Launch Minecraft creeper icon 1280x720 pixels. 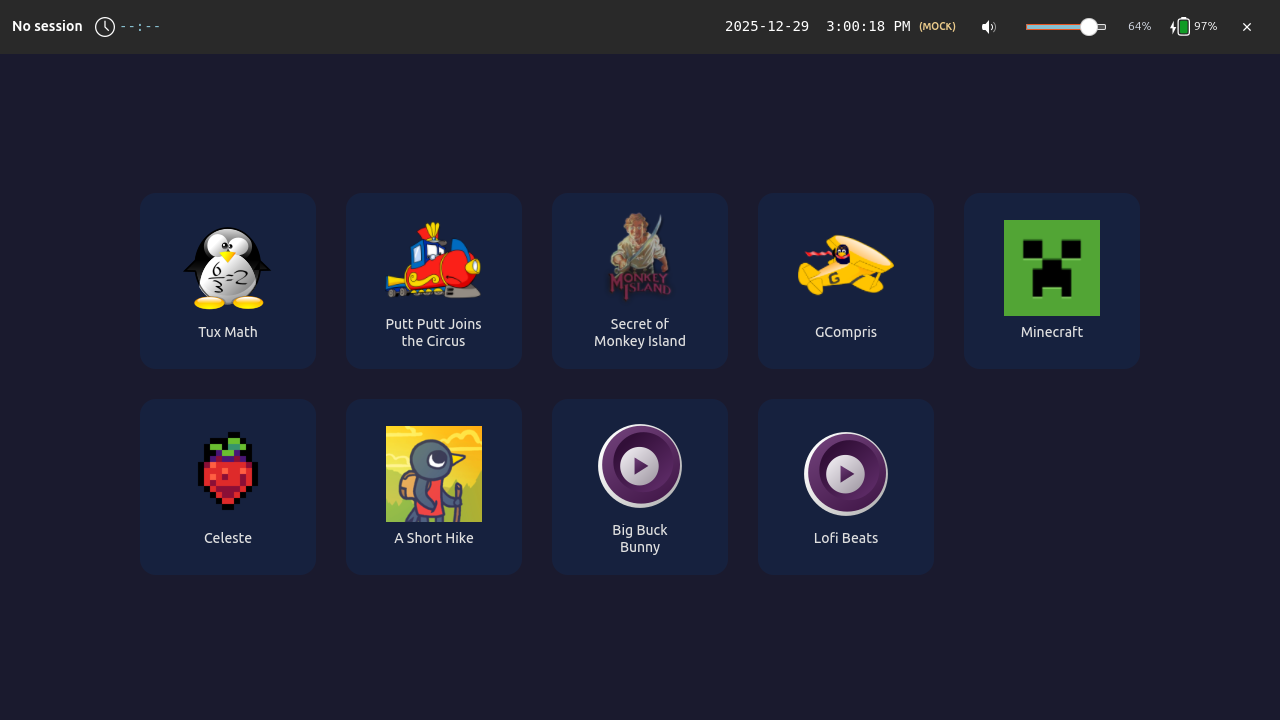[1051, 267]
